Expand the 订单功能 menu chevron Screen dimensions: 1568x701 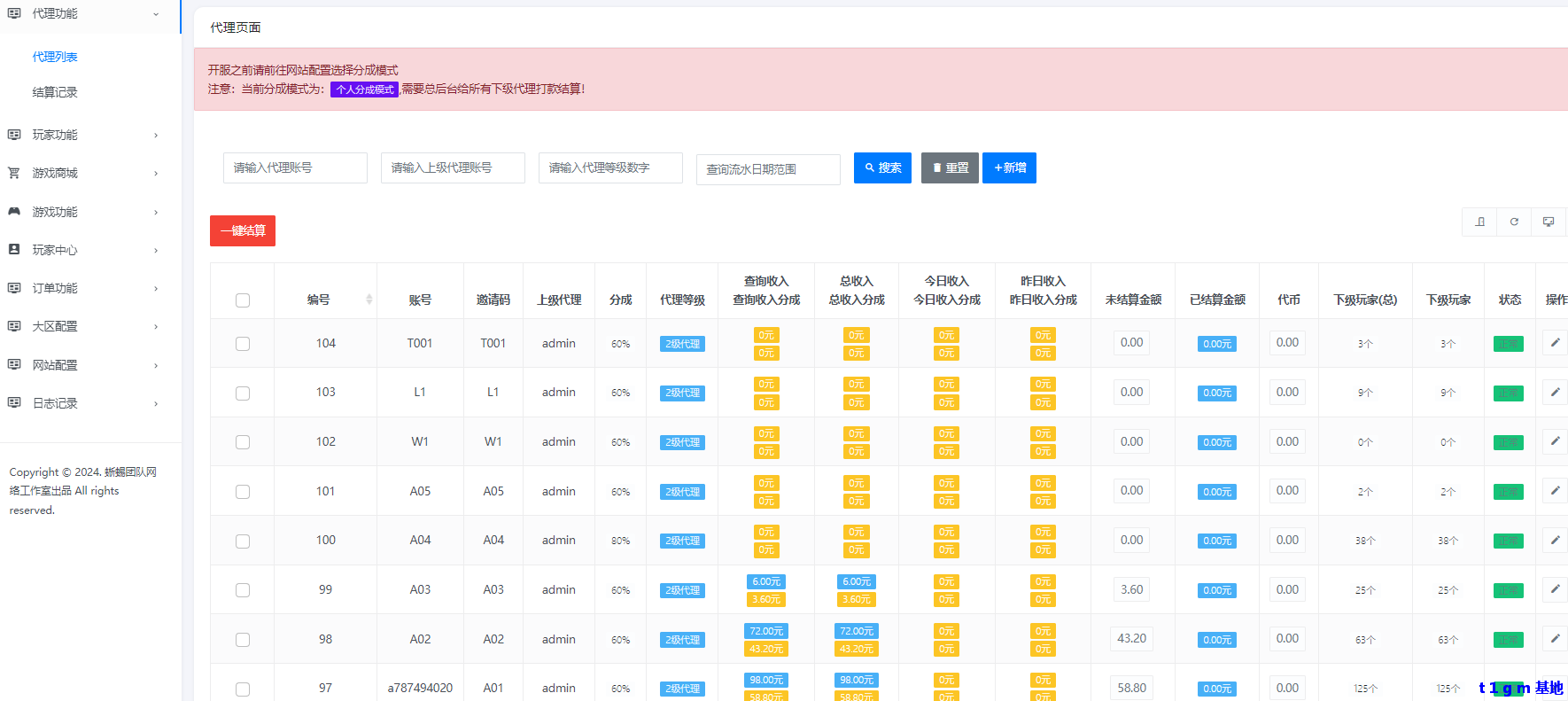(156, 289)
